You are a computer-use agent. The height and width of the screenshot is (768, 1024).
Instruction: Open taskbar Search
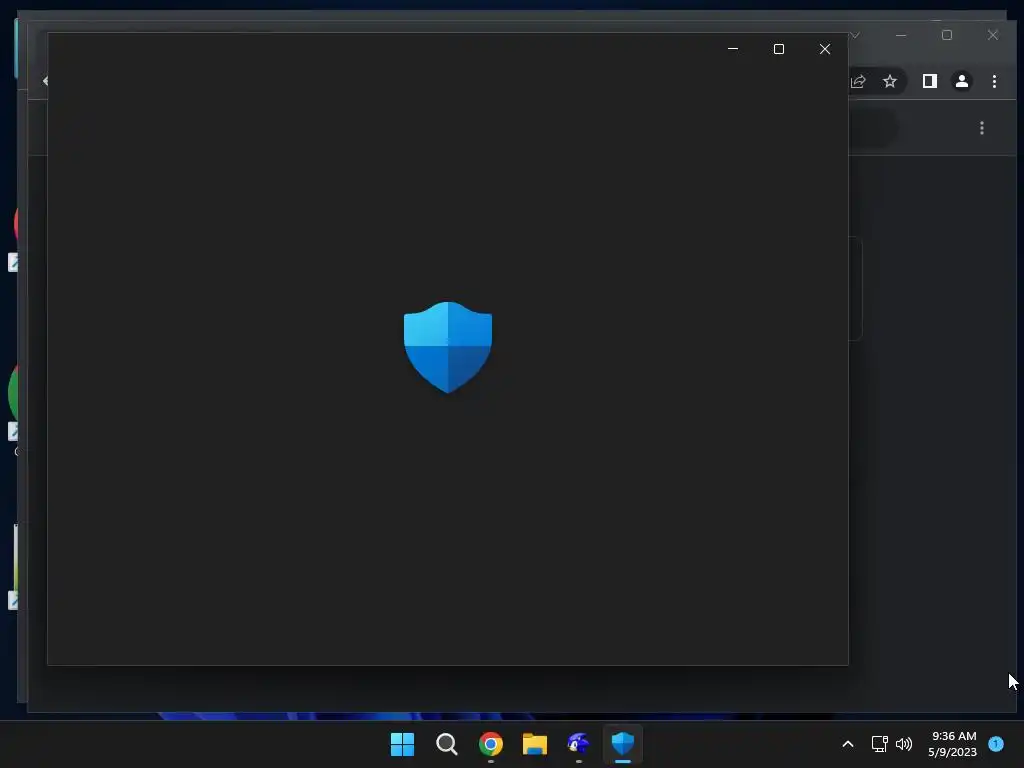[x=447, y=744]
